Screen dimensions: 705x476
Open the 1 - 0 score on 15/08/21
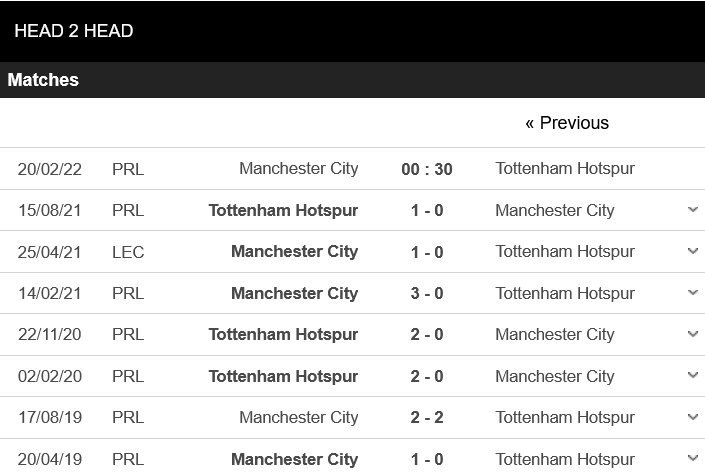click(x=427, y=211)
